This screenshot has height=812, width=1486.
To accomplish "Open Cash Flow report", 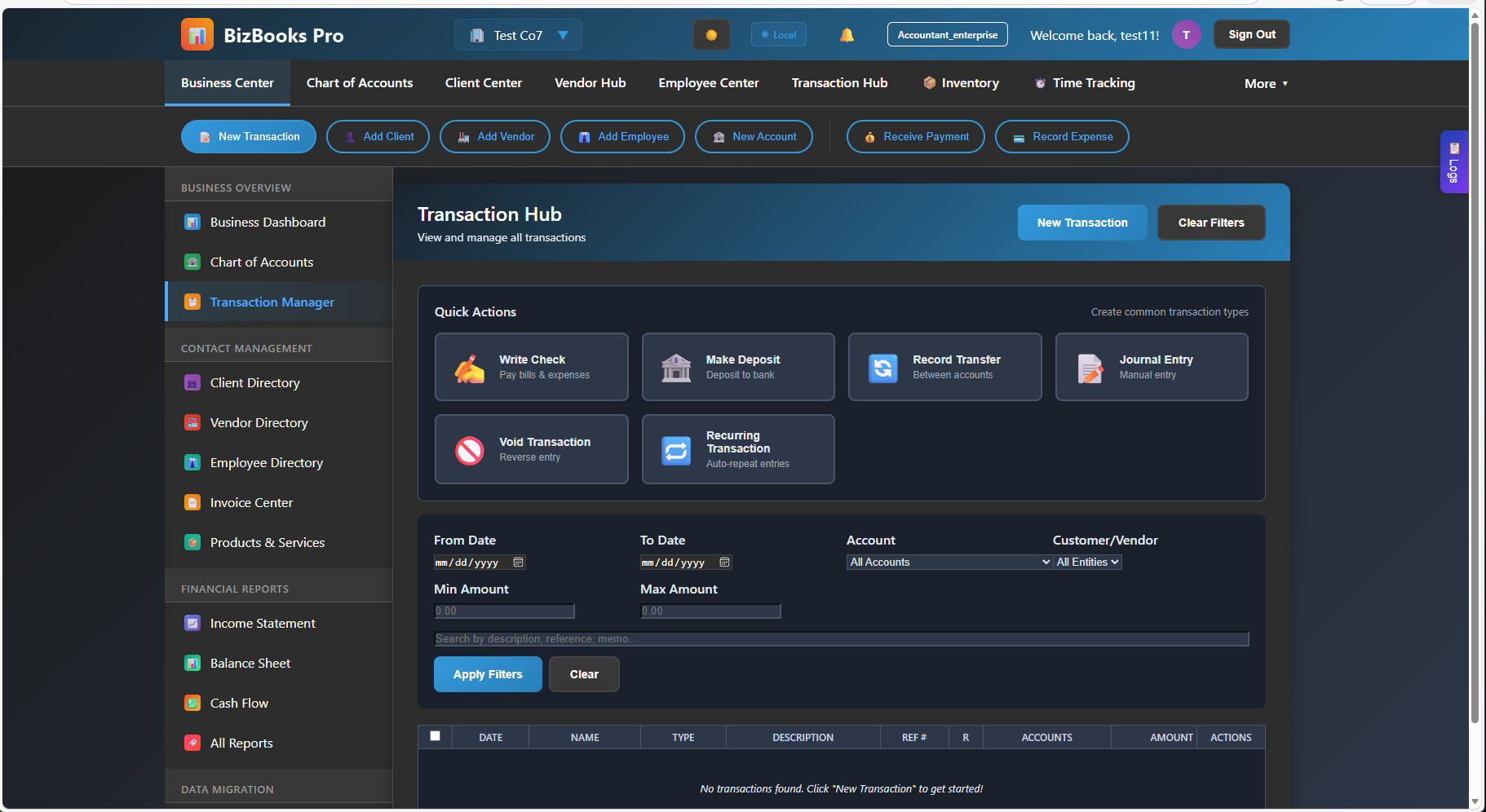I will pyautogui.click(x=279, y=703).
